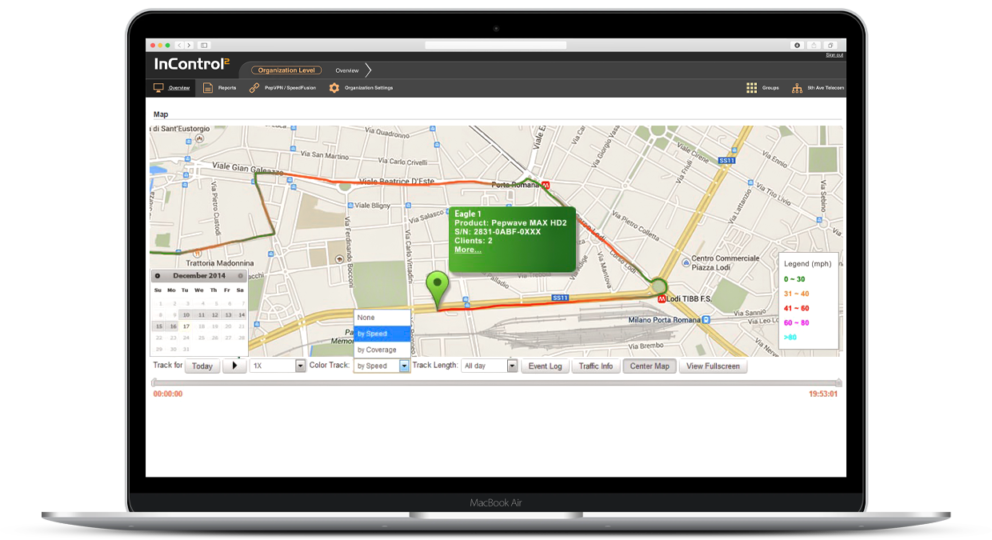992x540 pixels.
Task: Click the browser share icon
Action: [x=814, y=46]
